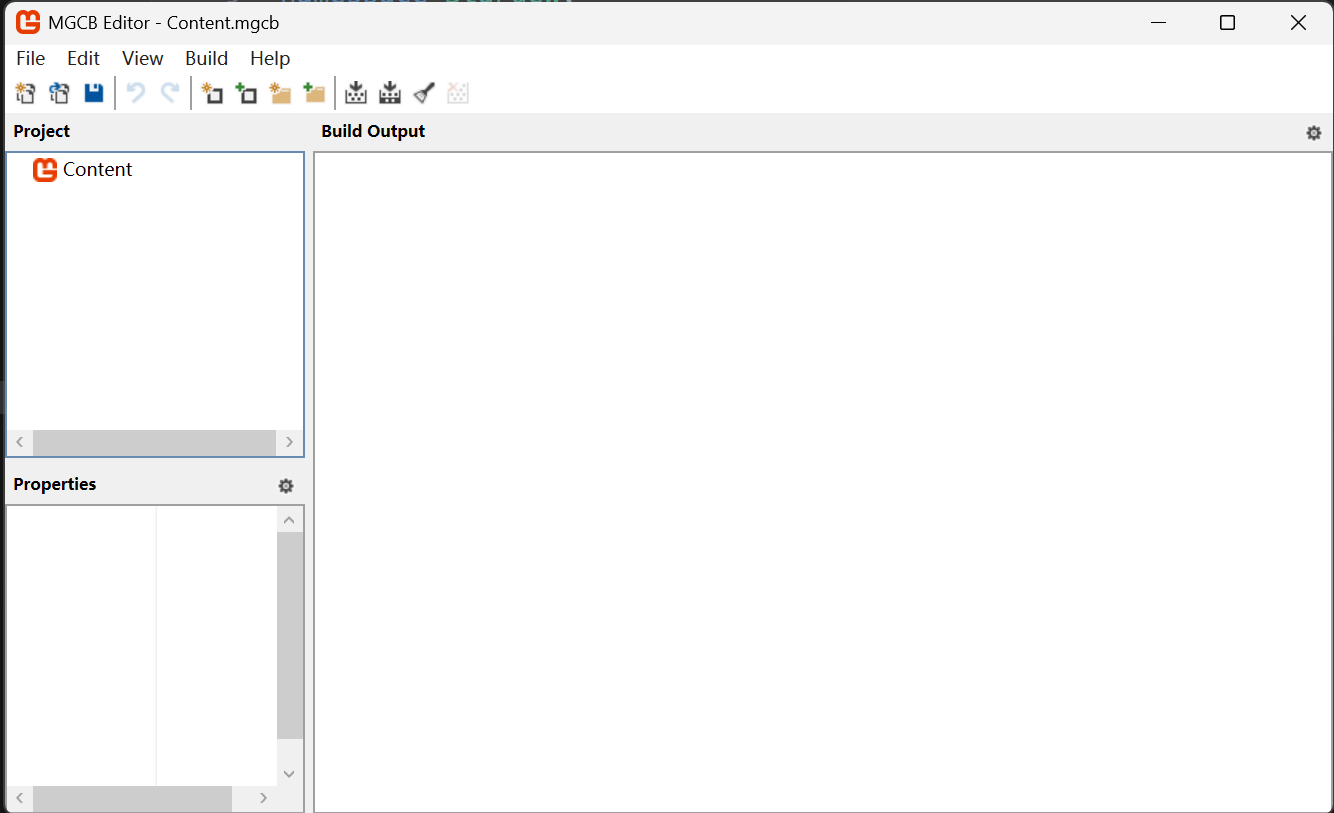The height and width of the screenshot is (813, 1334).
Task: Open the Build Output settings gear
Action: (x=1314, y=133)
